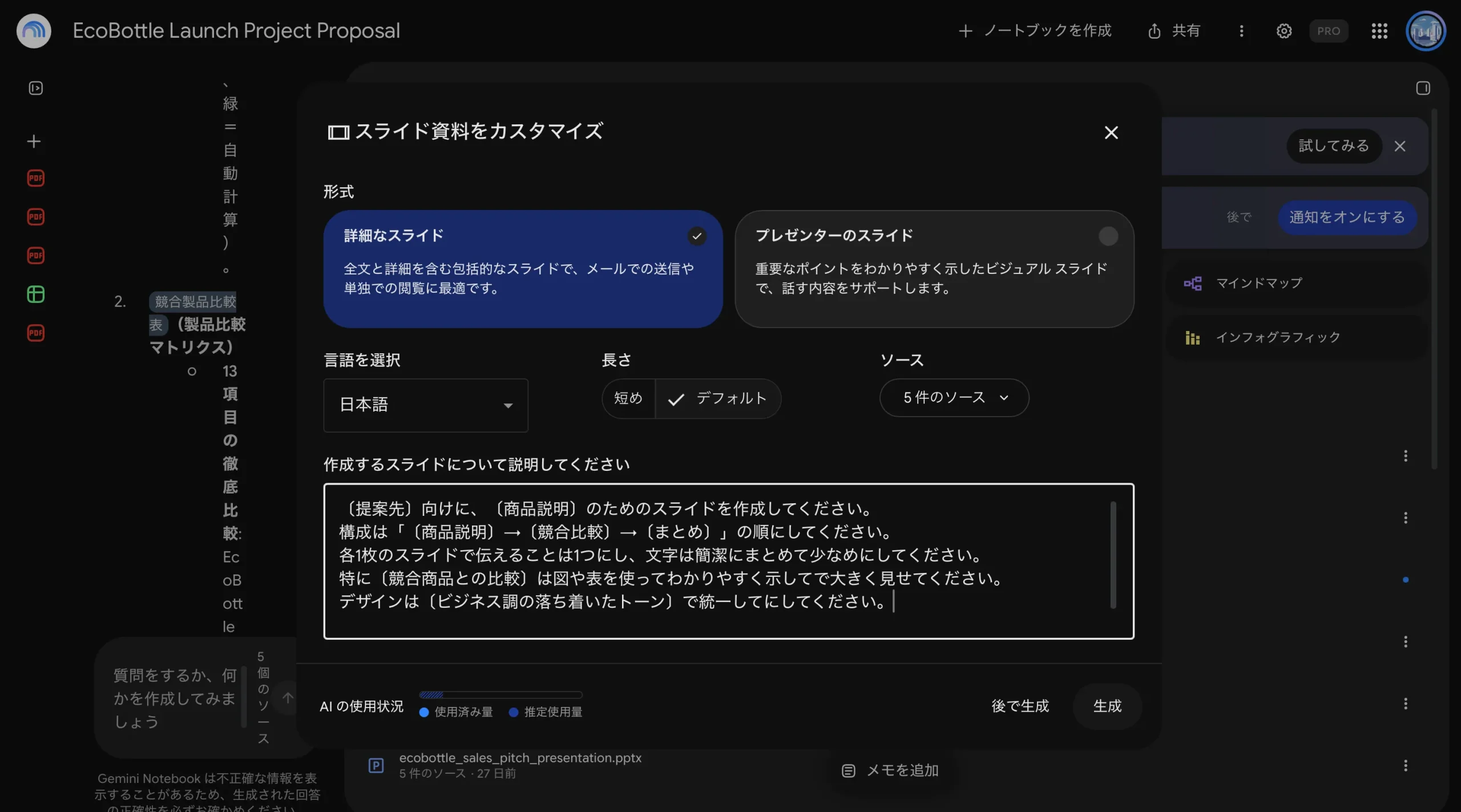Click the chat question input field
Image resolution: width=1461 pixels, height=812 pixels.
174,698
